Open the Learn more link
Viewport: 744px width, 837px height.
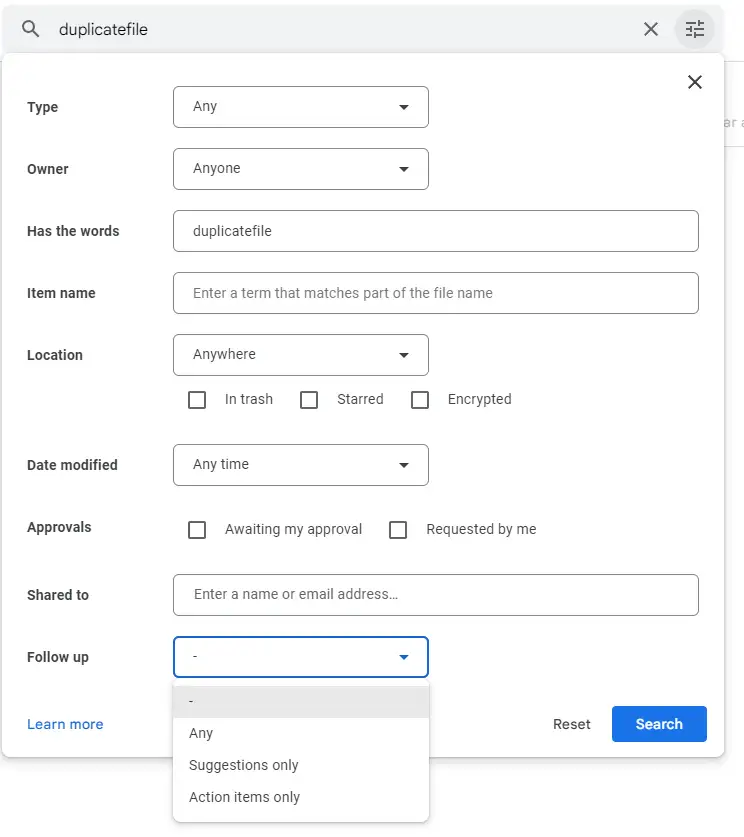65,724
